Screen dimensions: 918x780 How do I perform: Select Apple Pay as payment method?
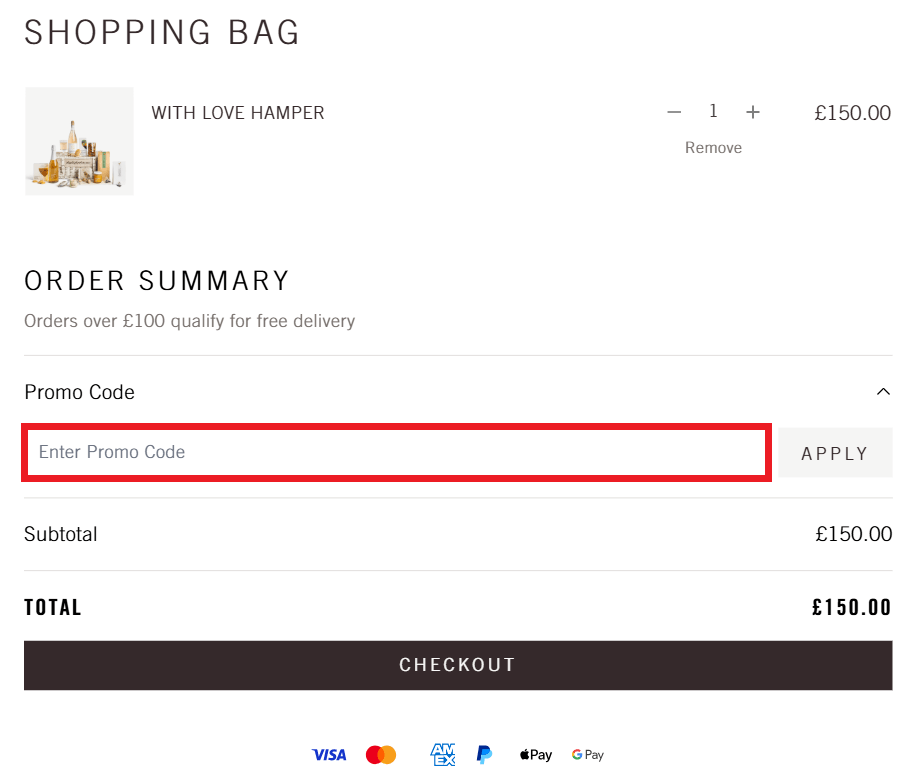click(535, 755)
